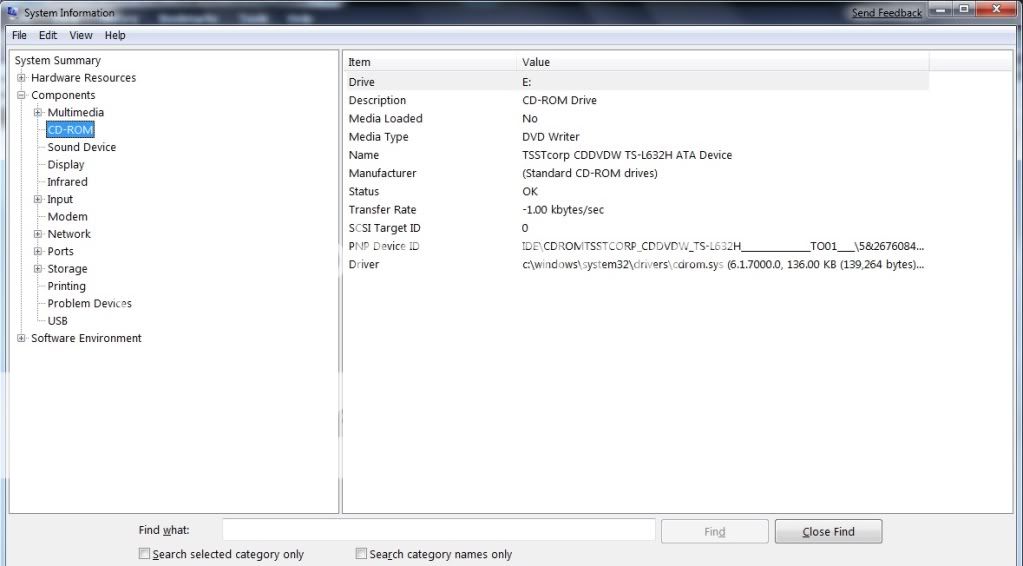The height and width of the screenshot is (566, 1023).
Task: Expand the Multimedia category
Action: tap(38, 113)
